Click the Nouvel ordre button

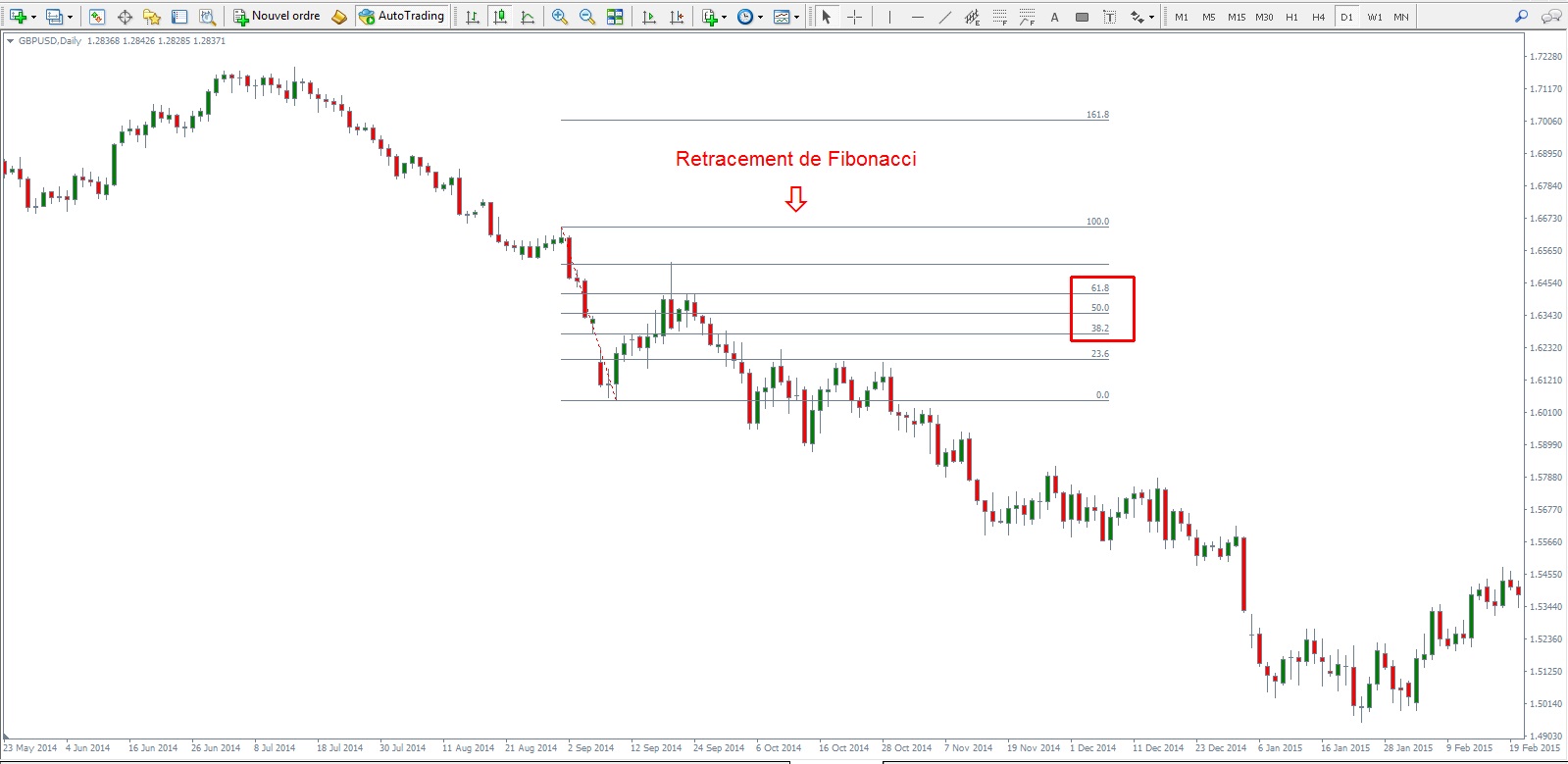[277, 17]
